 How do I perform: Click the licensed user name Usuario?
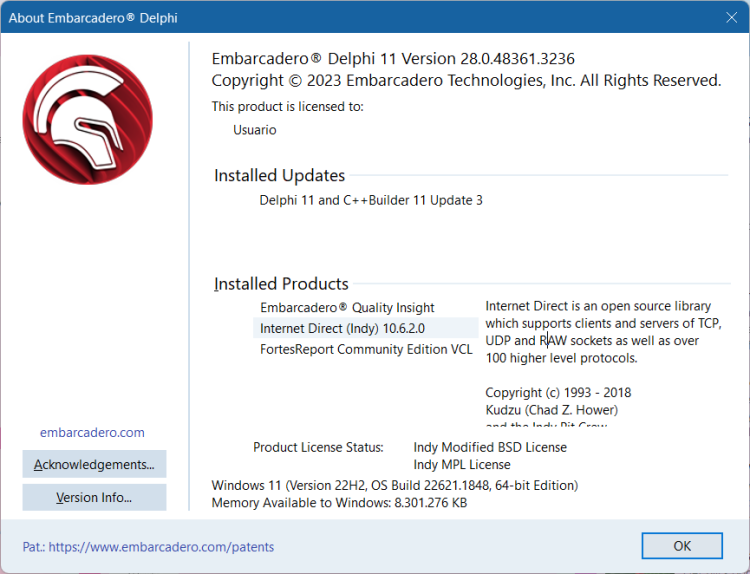coord(254,130)
